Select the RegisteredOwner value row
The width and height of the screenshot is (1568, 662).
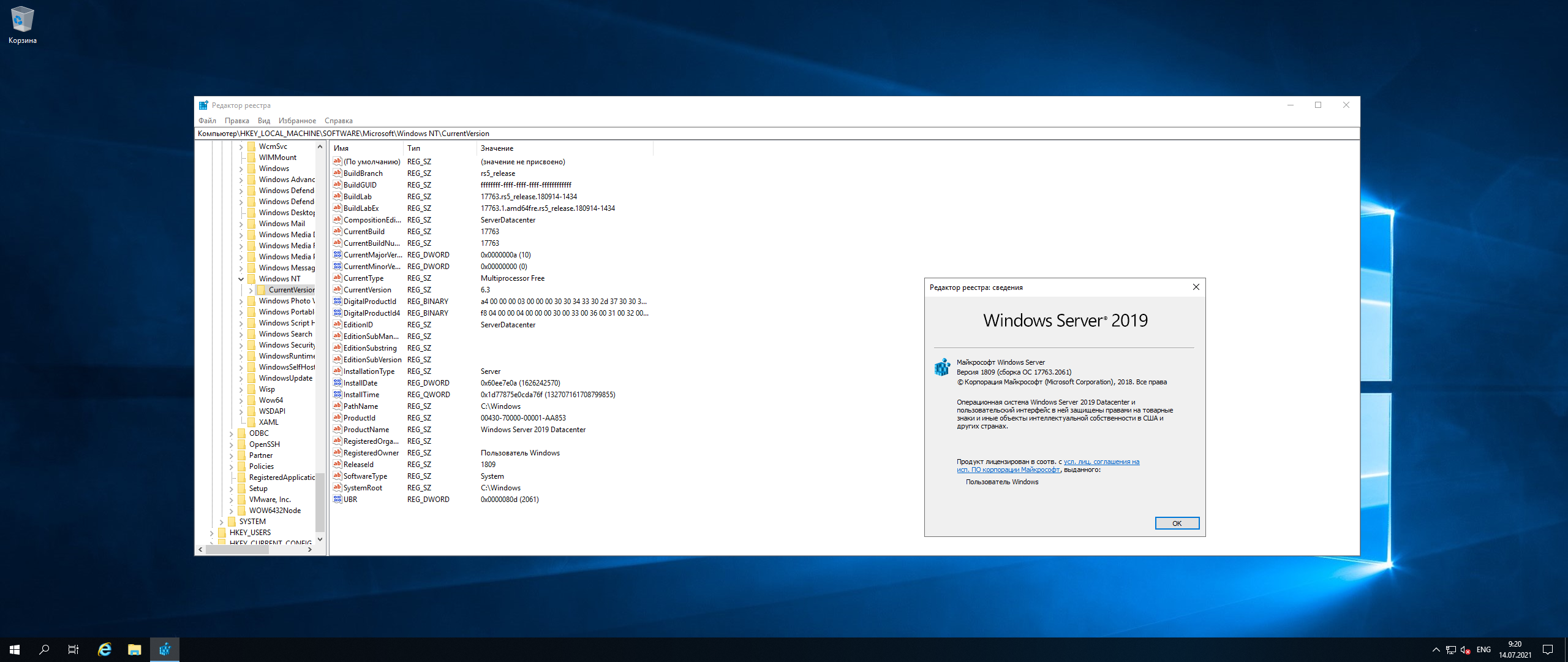tap(492, 453)
